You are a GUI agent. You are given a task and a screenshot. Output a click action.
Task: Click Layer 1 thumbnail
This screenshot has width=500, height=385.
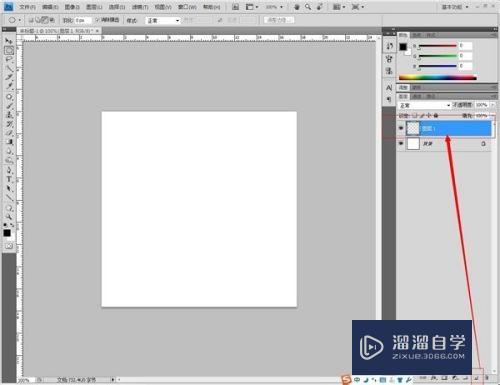[x=413, y=128]
